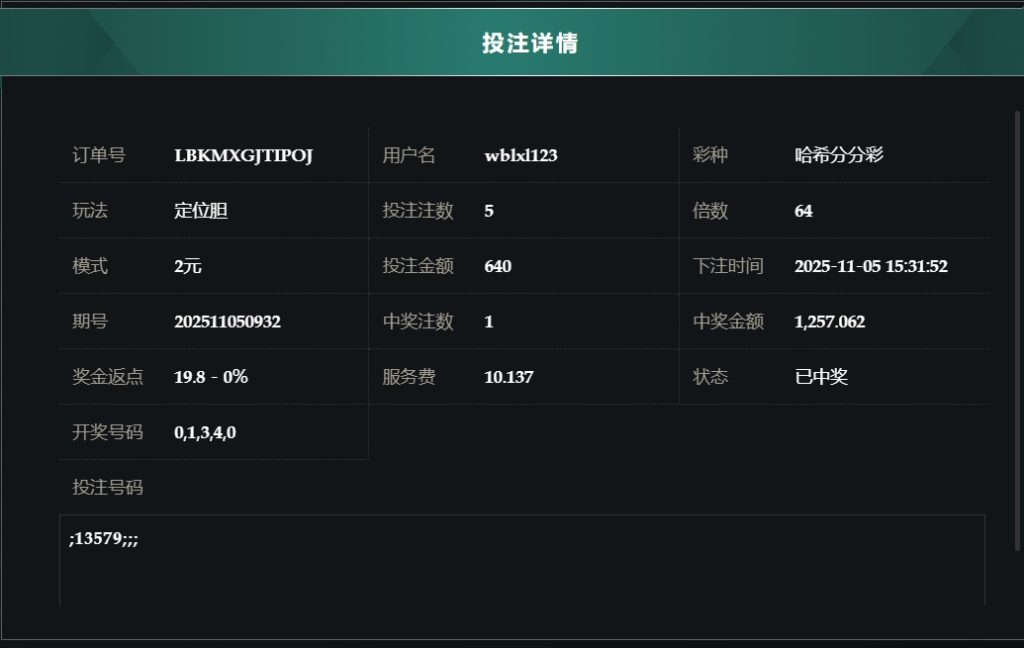Click the winning amount 1,257.062
The image size is (1024, 648).
[829, 322]
